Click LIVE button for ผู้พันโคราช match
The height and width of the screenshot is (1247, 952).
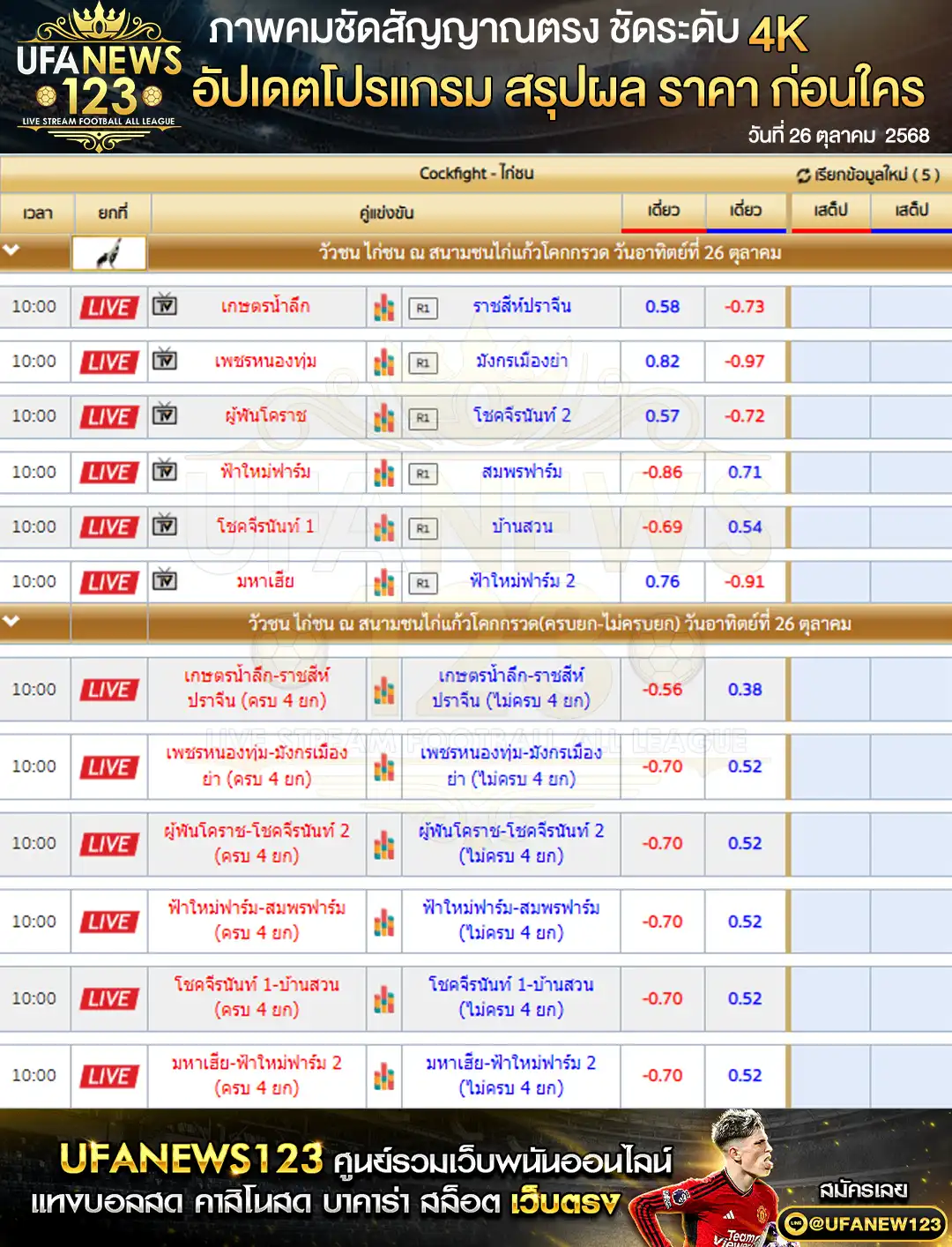109,417
